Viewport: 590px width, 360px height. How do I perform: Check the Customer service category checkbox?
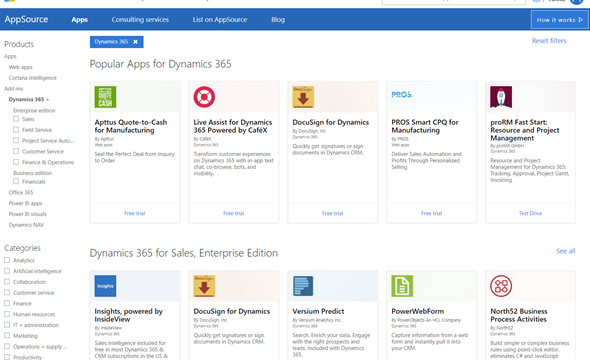tap(7, 292)
